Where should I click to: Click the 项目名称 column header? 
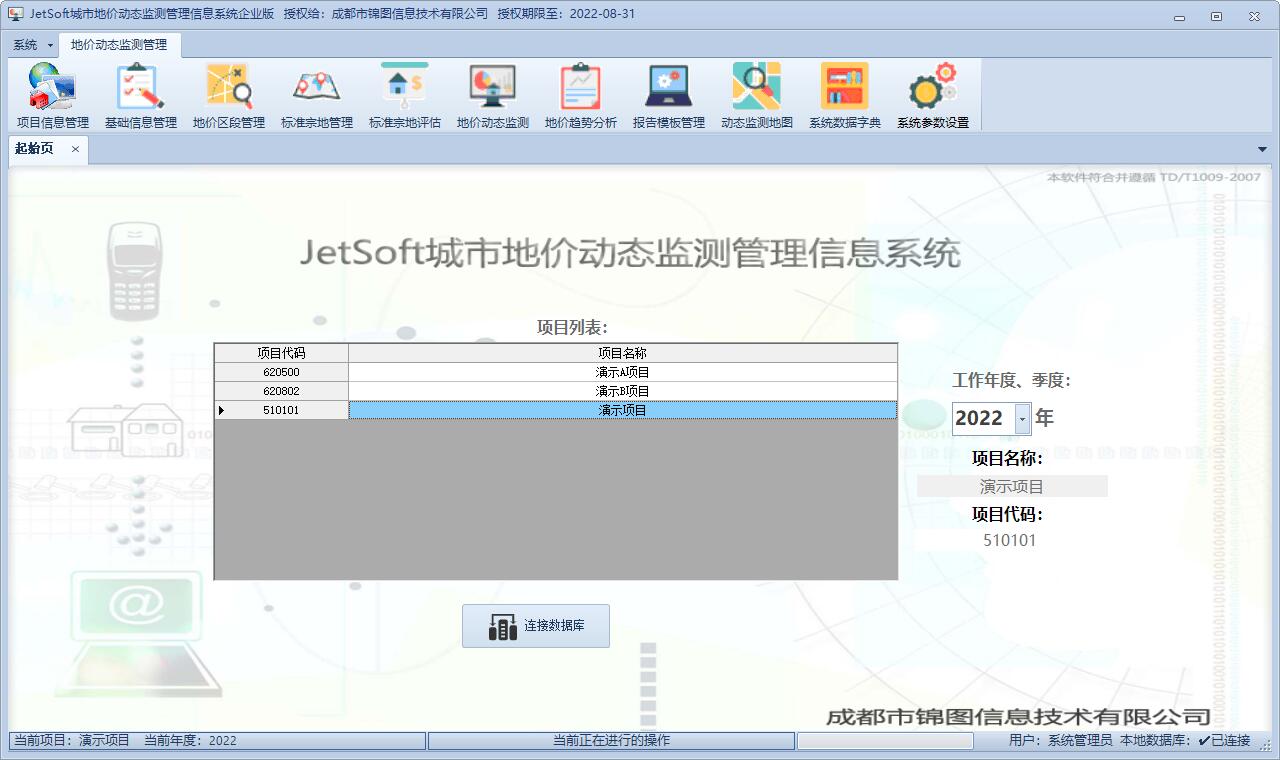623,353
